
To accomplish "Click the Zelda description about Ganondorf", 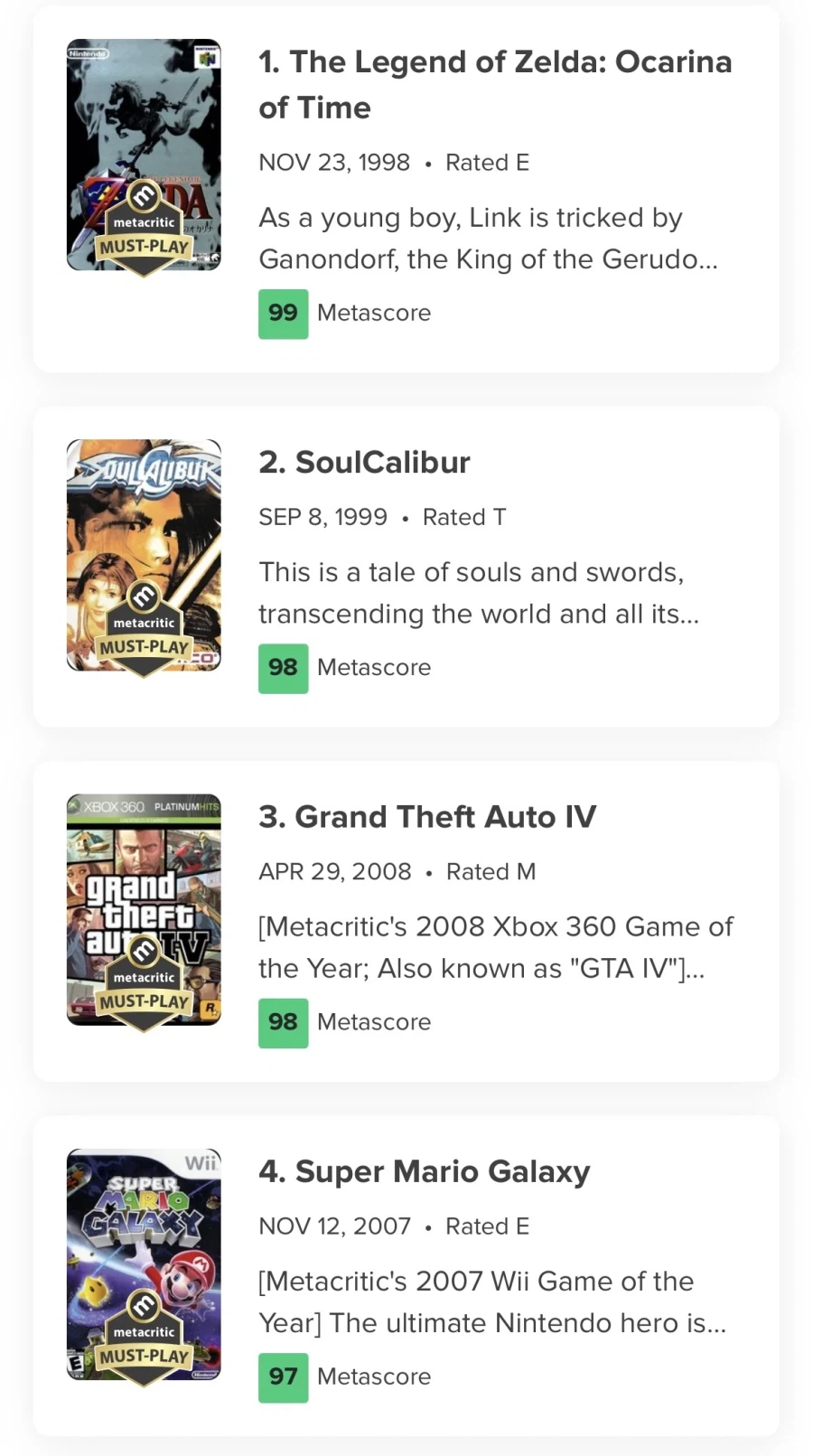I will coord(488,238).
